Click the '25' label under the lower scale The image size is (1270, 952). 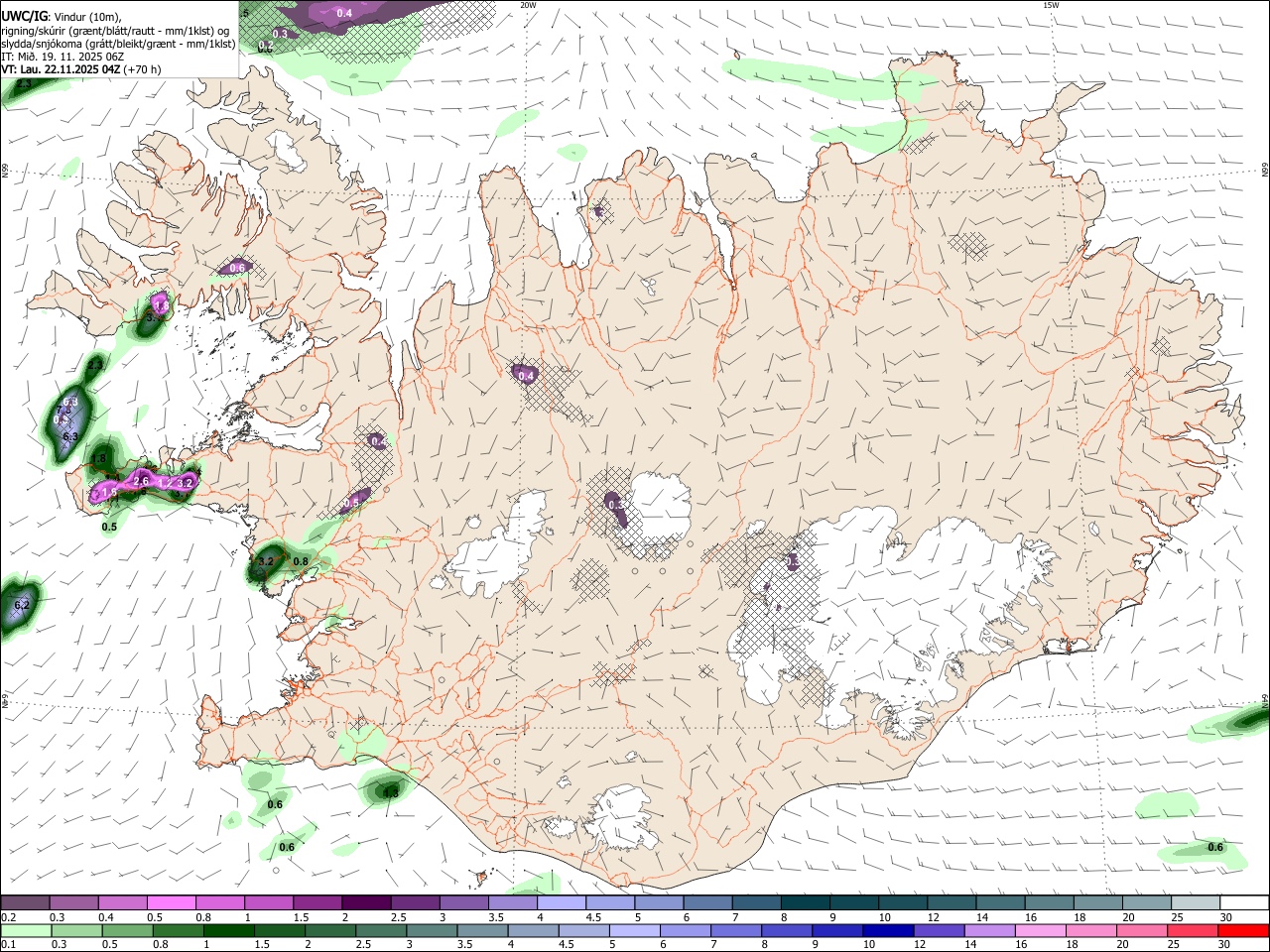(1175, 945)
